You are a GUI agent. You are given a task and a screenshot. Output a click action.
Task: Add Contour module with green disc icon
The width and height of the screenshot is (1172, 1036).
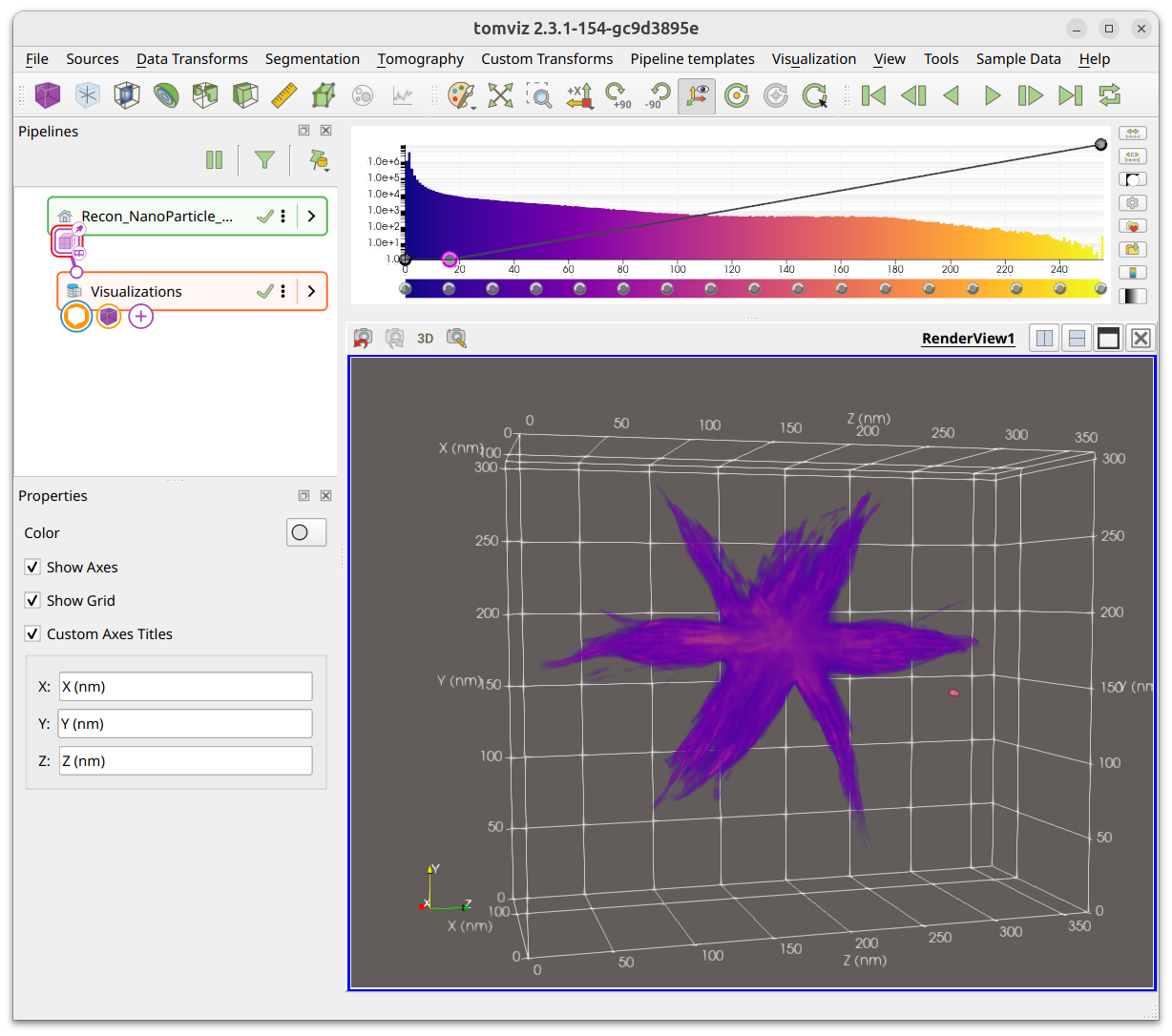[166, 94]
